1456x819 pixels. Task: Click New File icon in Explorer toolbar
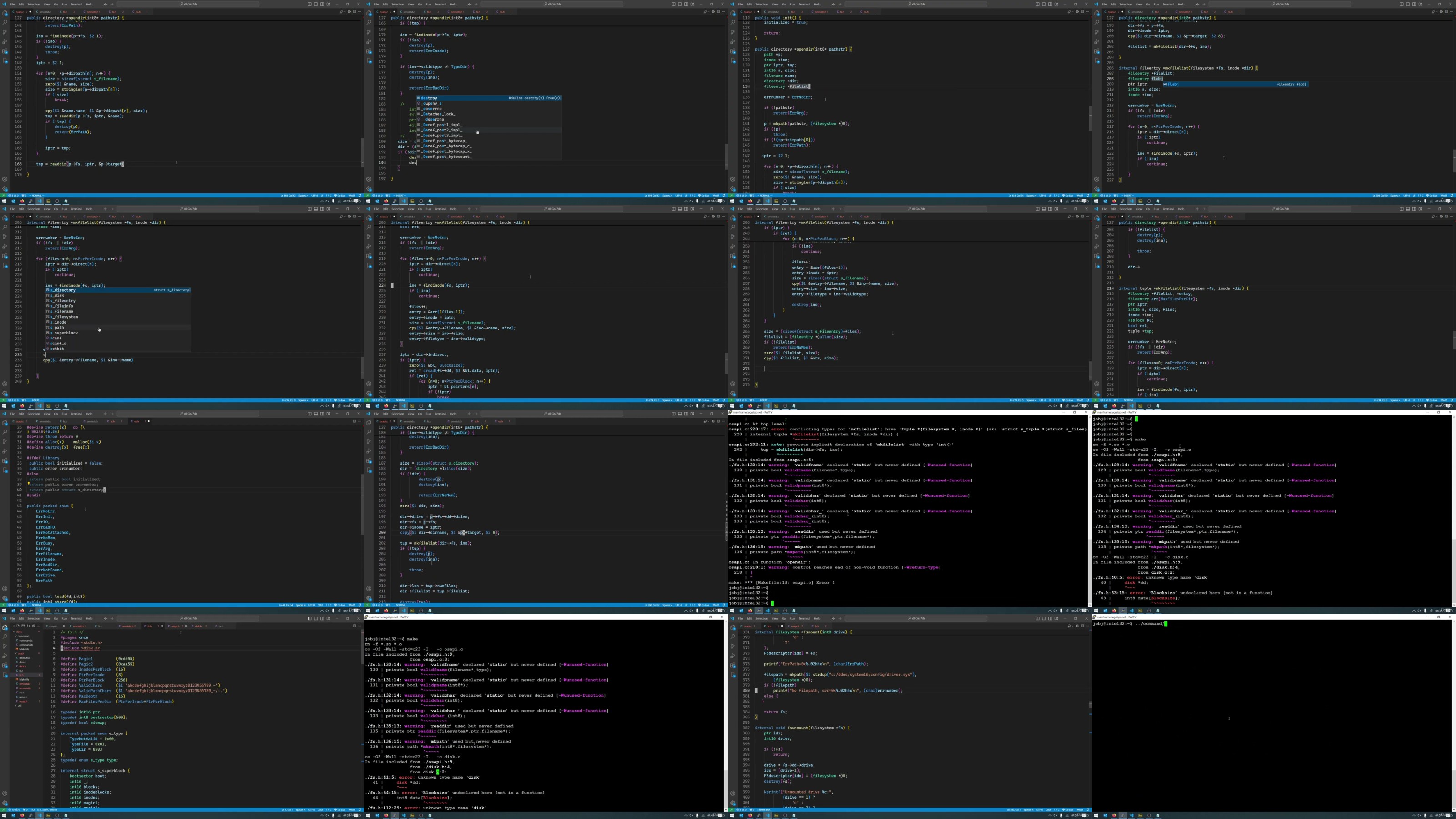pos(18,626)
